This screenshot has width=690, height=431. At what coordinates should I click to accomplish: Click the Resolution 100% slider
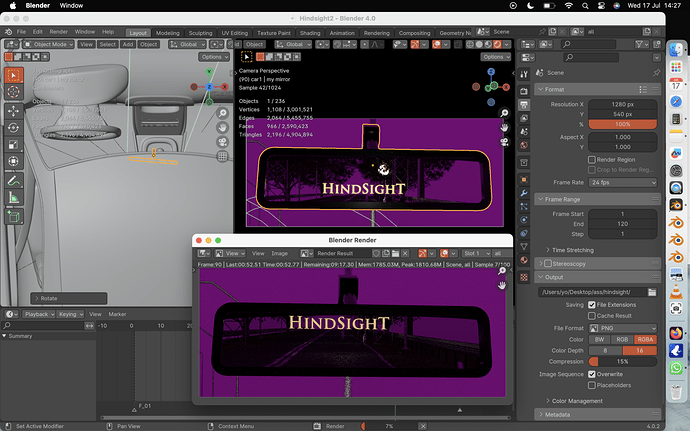tap(623, 124)
